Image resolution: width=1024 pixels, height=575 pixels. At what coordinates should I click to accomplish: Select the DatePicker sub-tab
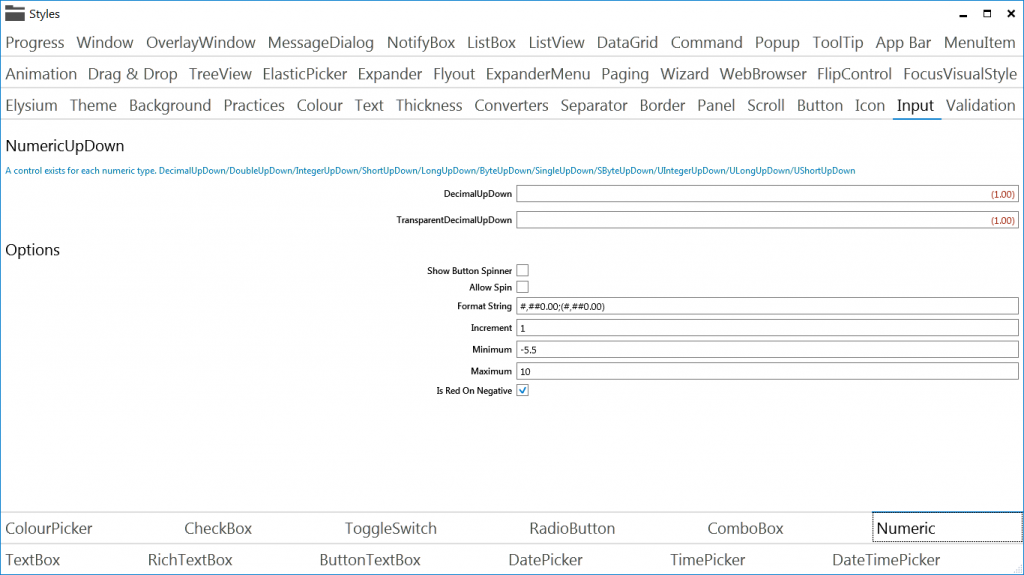(545, 560)
